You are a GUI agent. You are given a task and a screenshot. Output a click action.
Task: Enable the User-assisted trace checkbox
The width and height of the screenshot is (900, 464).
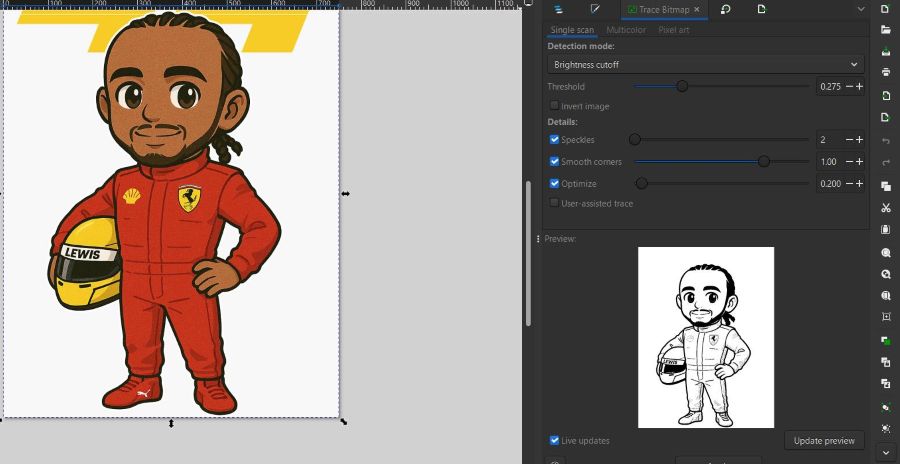(554, 203)
